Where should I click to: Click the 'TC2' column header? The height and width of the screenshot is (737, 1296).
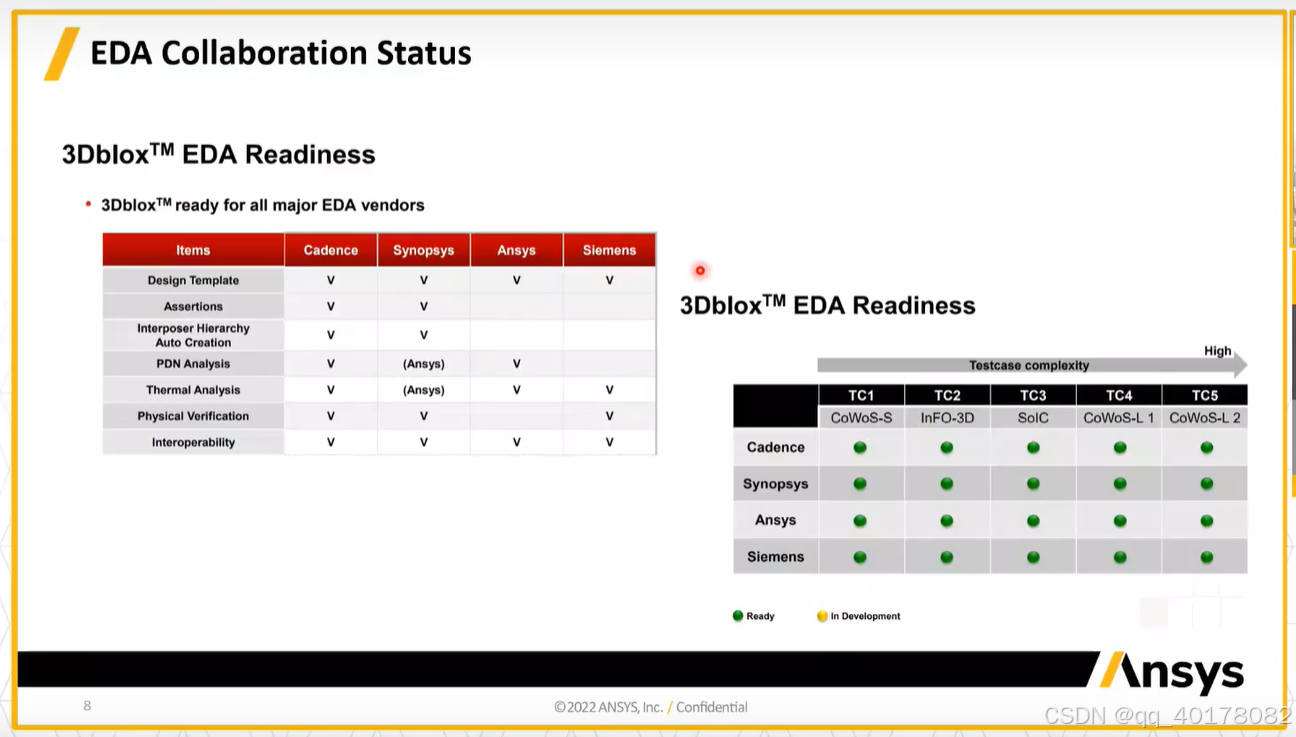pyautogui.click(x=947, y=395)
